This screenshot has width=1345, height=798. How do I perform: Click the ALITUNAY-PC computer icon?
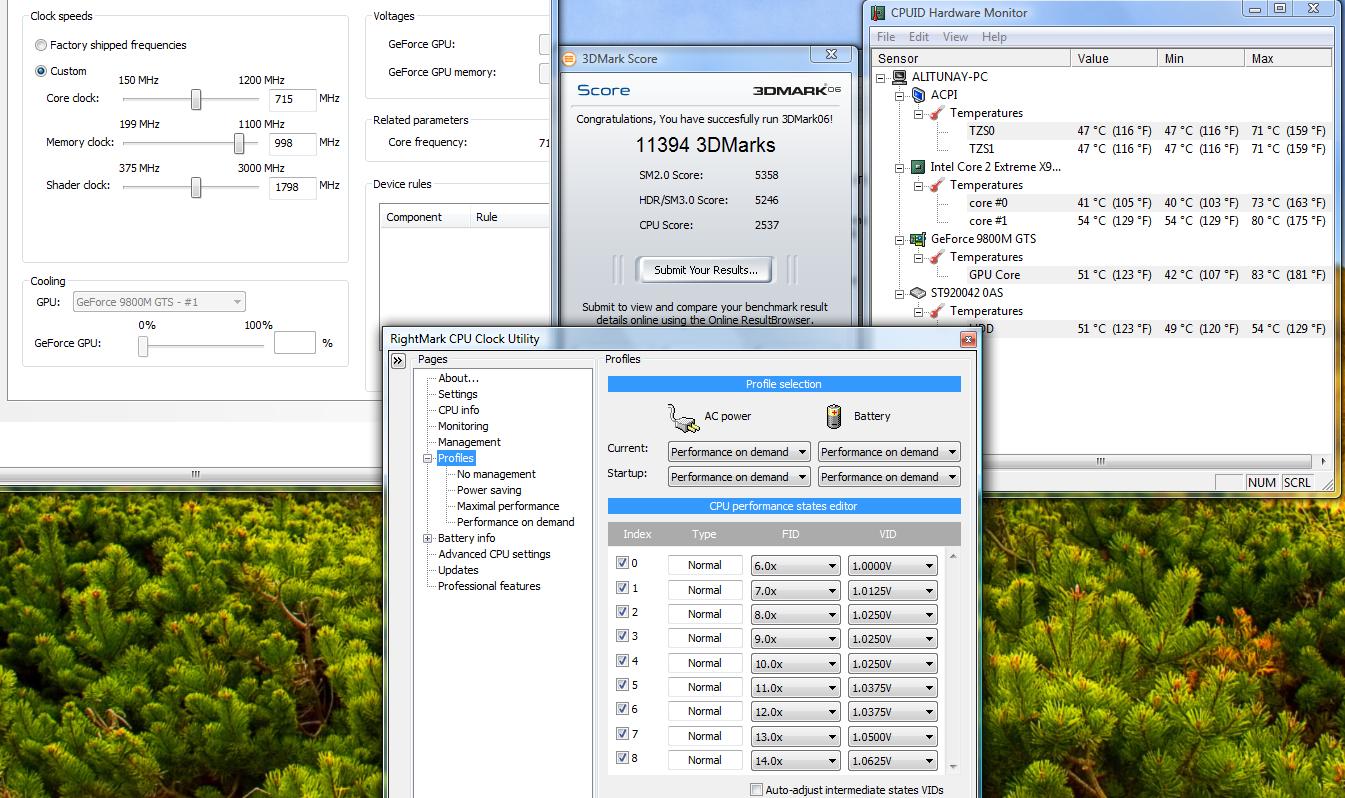[x=899, y=77]
